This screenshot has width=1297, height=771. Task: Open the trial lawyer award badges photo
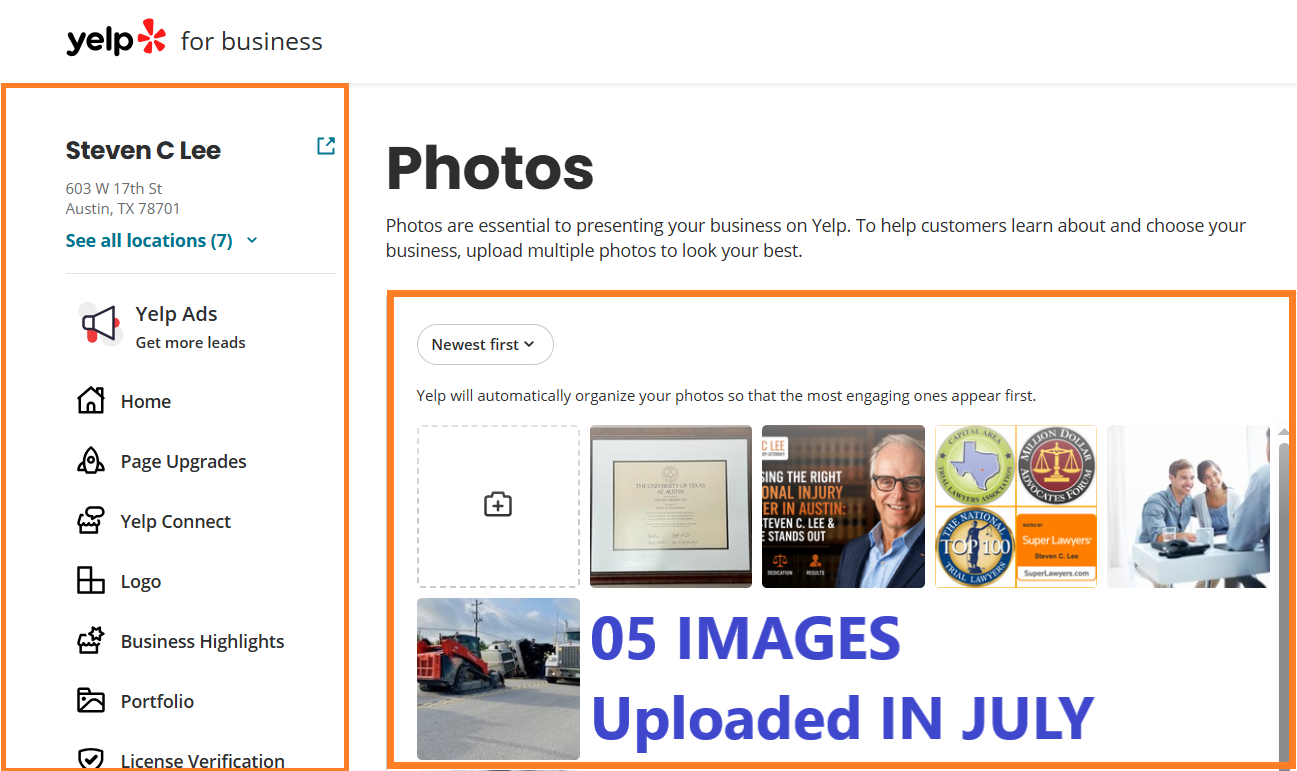[1016, 506]
